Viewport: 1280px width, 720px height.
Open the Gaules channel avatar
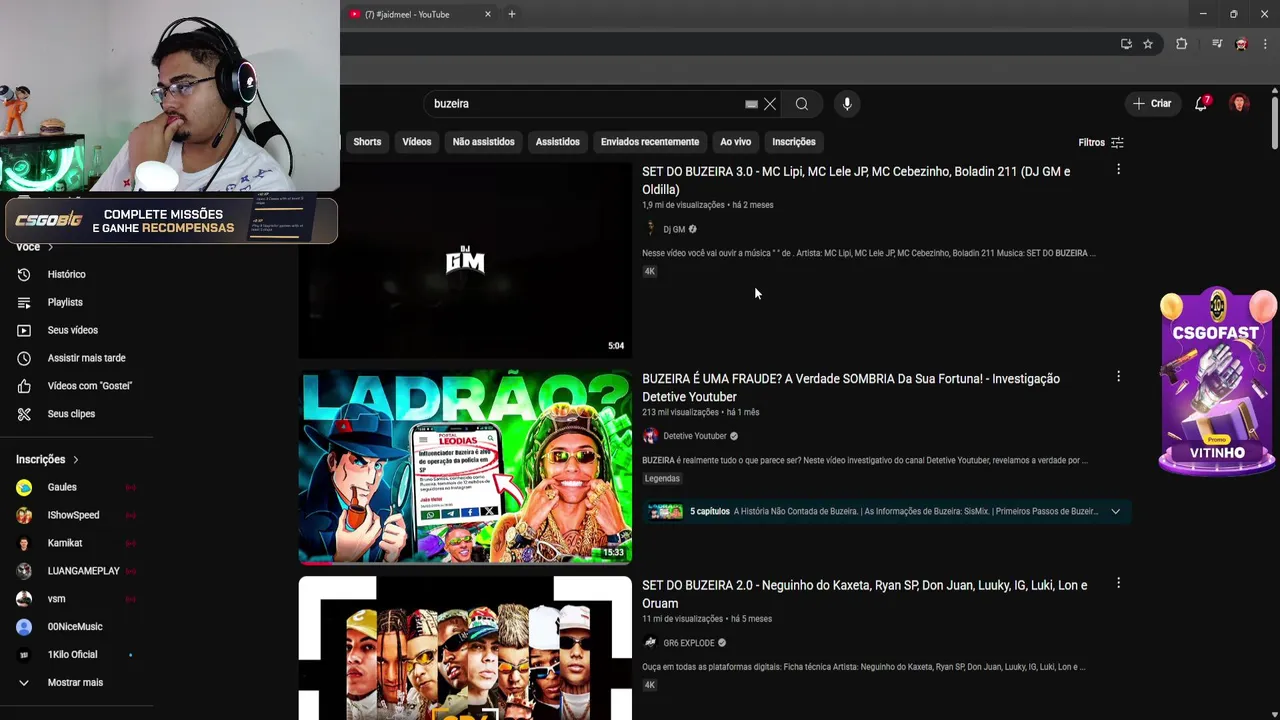click(x=24, y=487)
